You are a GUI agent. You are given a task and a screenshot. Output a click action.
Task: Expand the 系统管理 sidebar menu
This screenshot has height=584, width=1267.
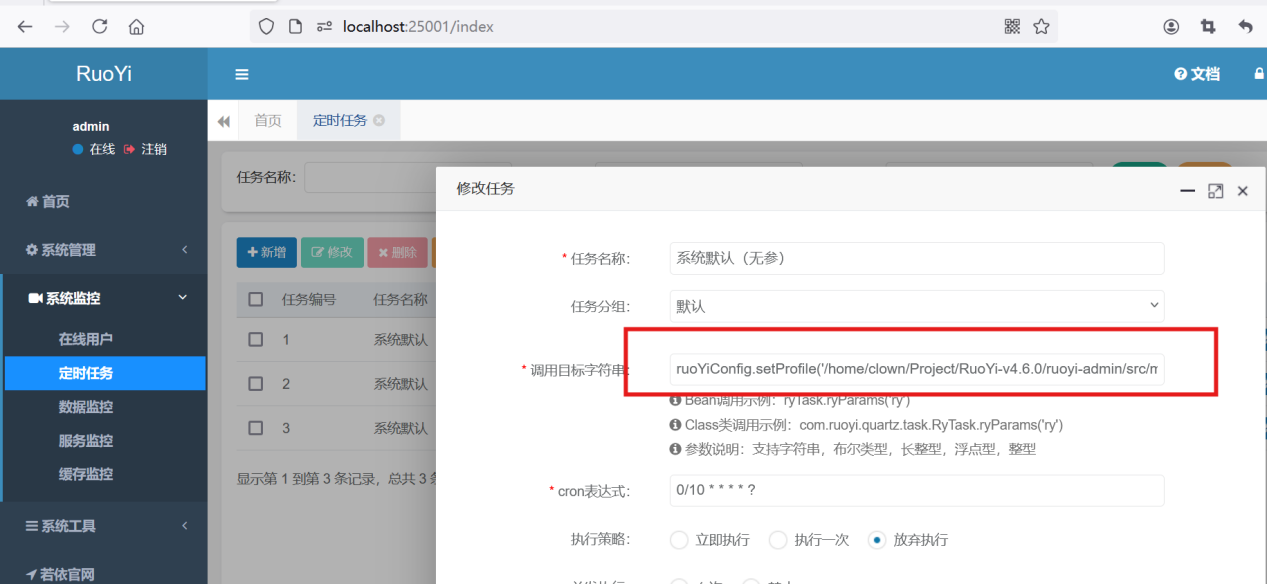point(104,250)
